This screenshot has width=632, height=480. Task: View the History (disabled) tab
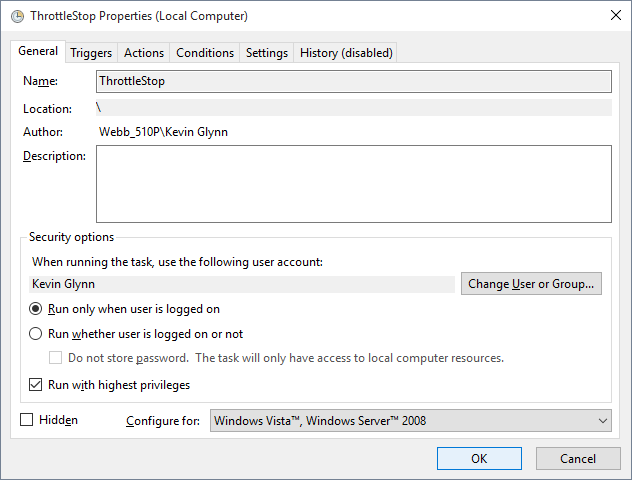click(346, 53)
